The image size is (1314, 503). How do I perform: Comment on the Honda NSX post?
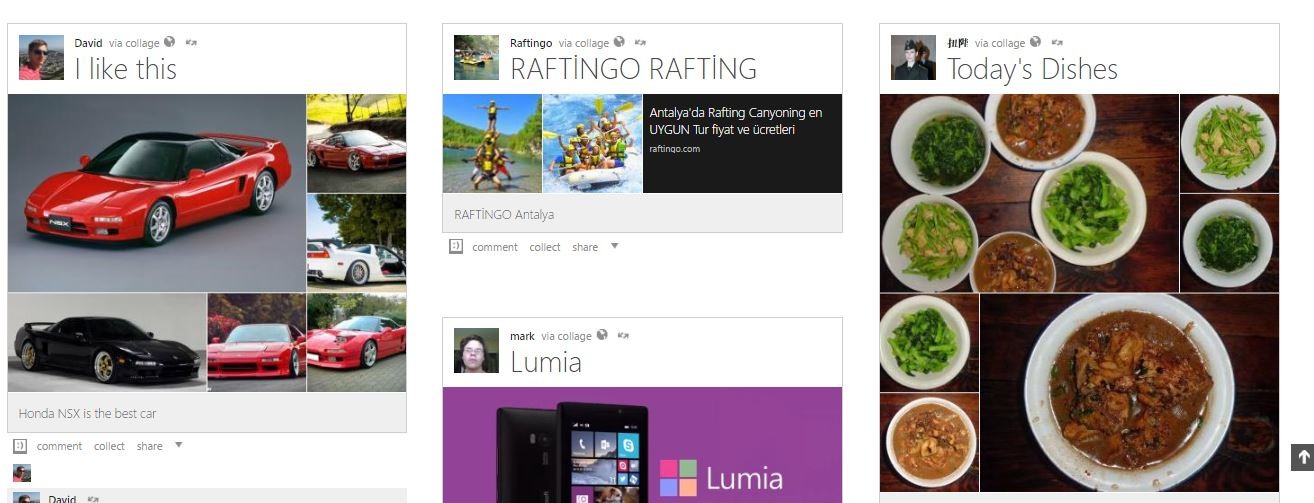(x=59, y=446)
